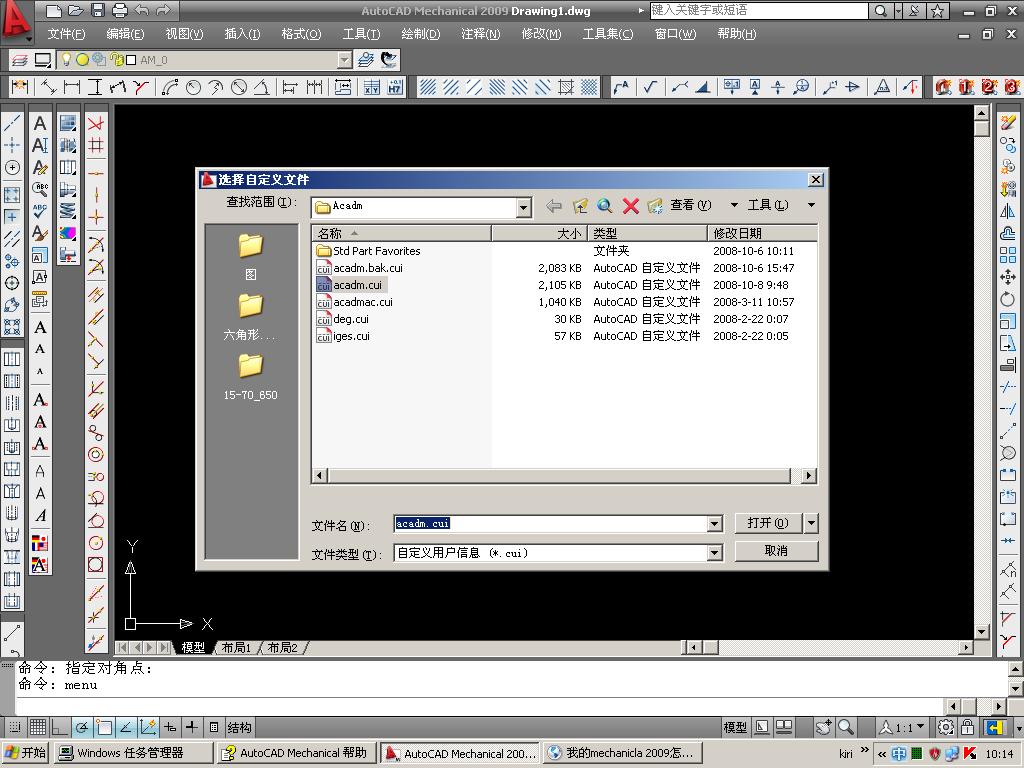
Task: Click the delete red X icon in dialog
Action: [630, 206]
